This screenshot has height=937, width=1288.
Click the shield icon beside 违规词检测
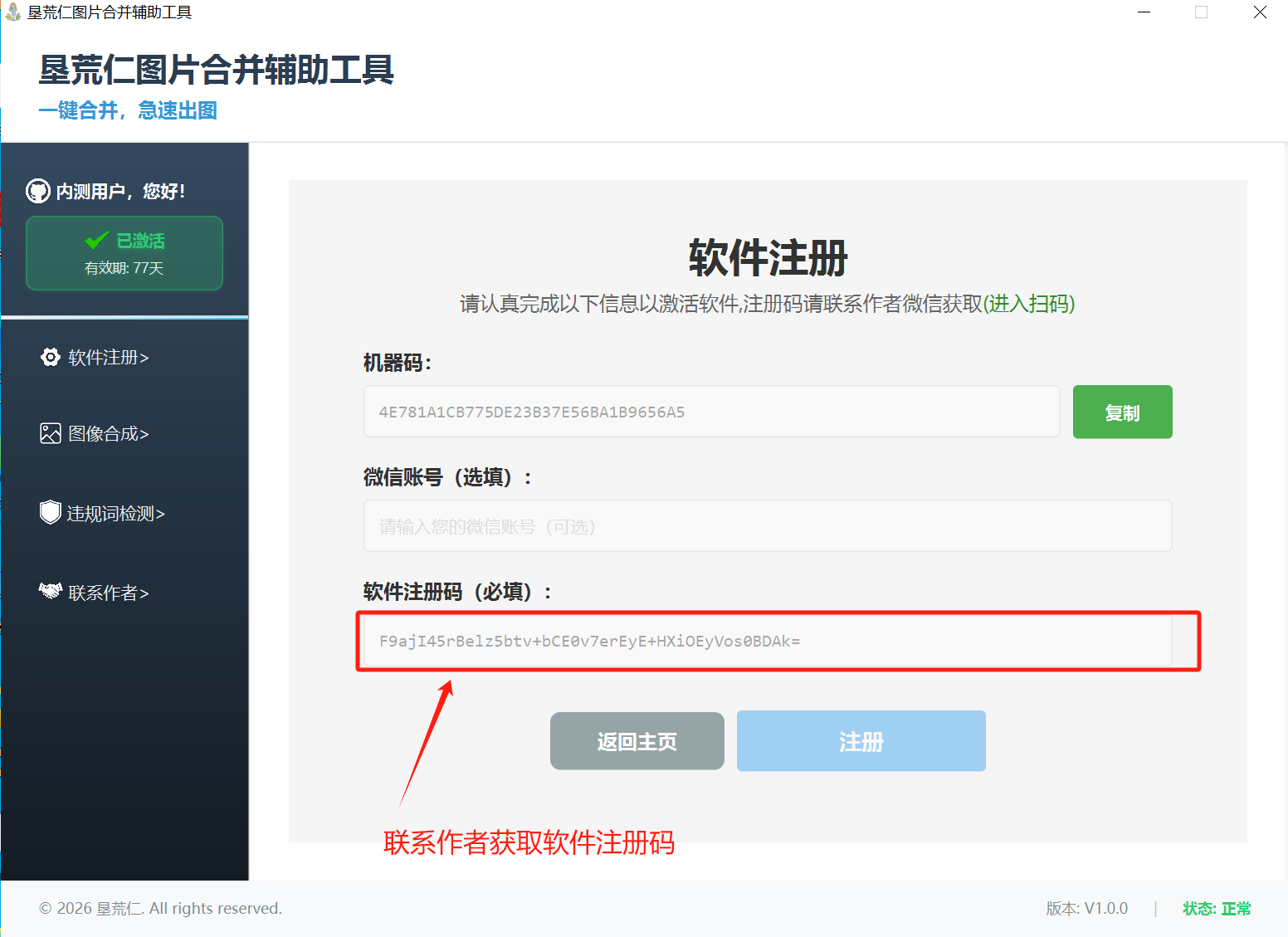click(x=51, y=512)
